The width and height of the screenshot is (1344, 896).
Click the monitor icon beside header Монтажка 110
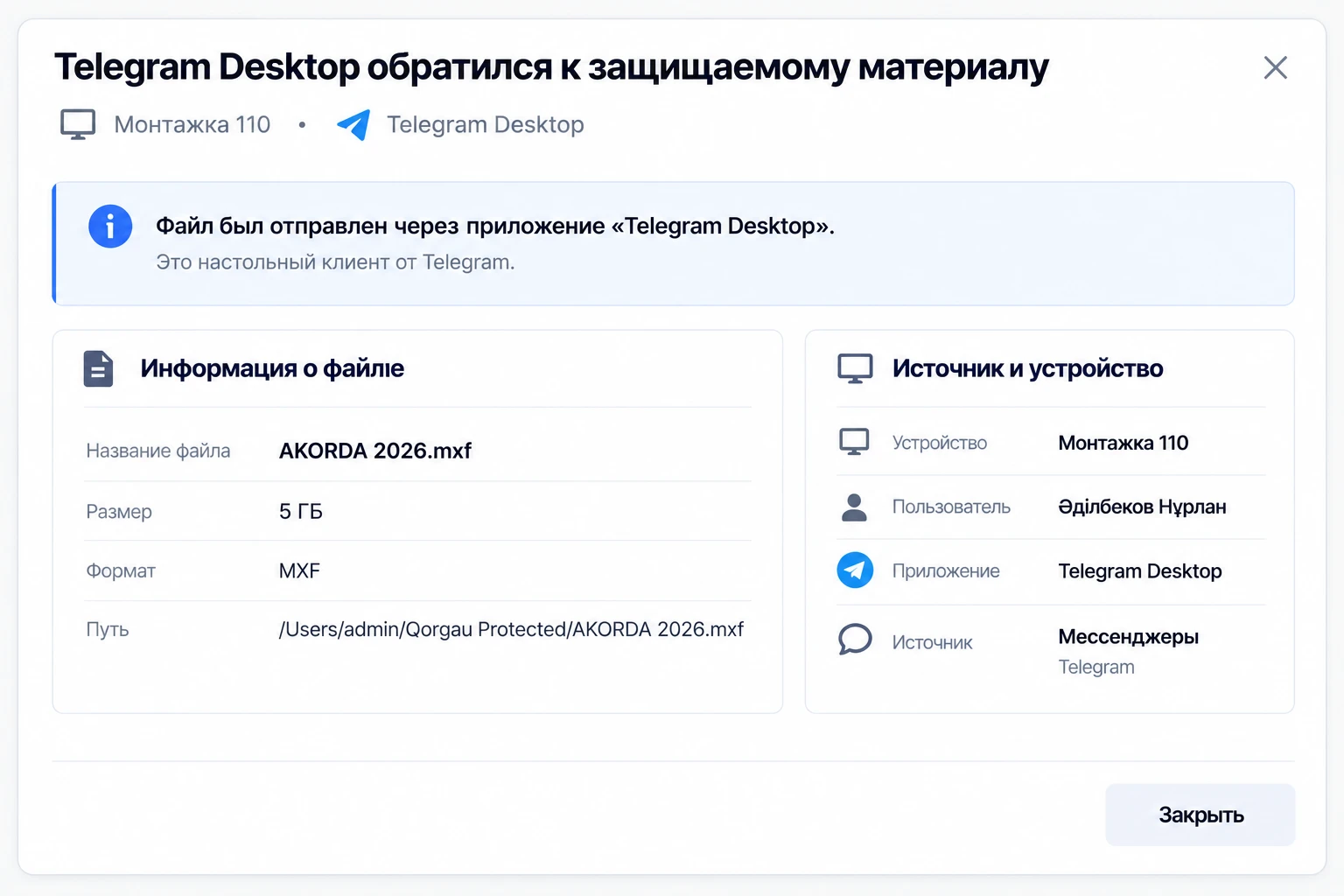pos(78,124)
